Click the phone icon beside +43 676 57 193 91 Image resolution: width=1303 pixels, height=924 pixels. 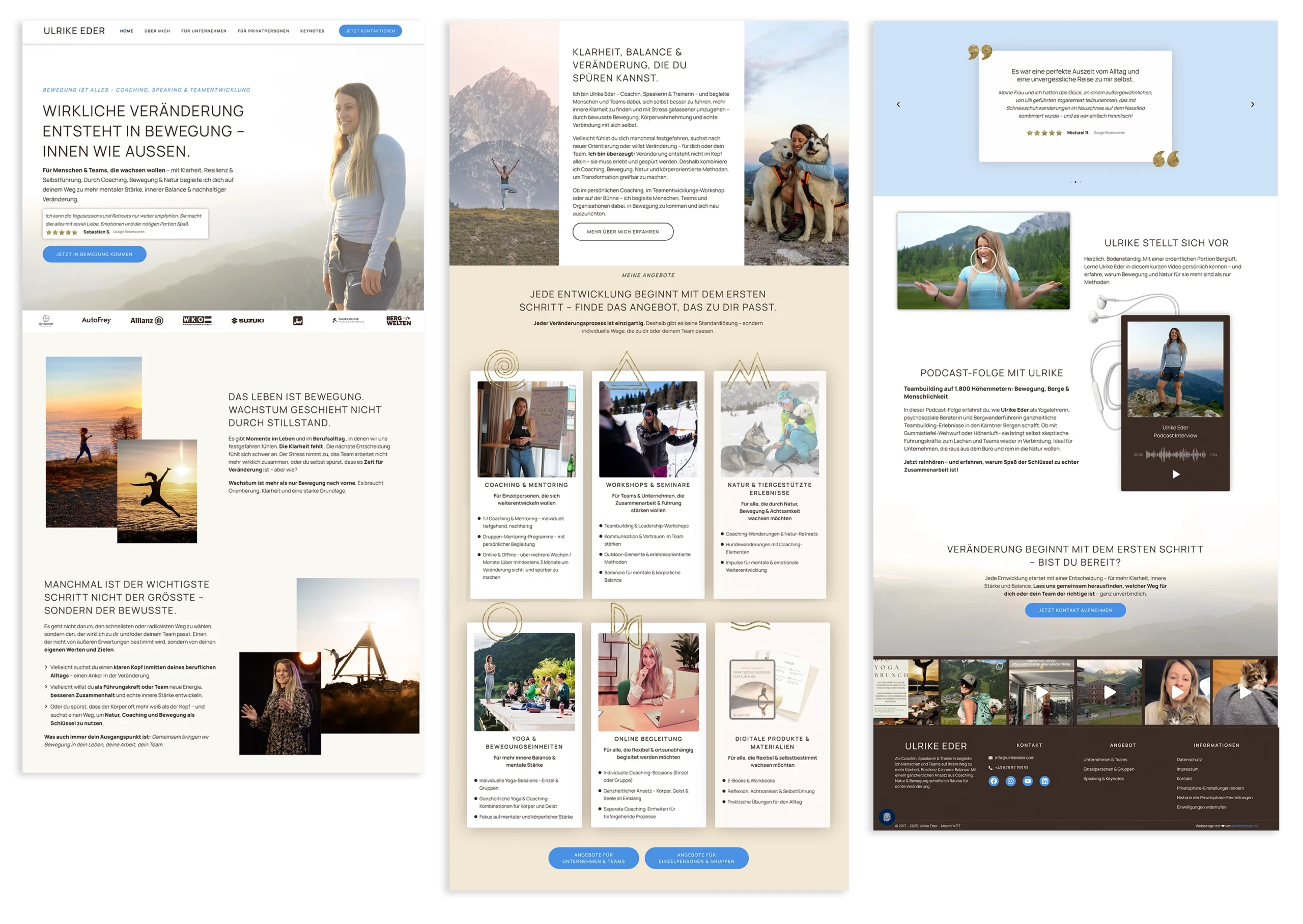991,768
